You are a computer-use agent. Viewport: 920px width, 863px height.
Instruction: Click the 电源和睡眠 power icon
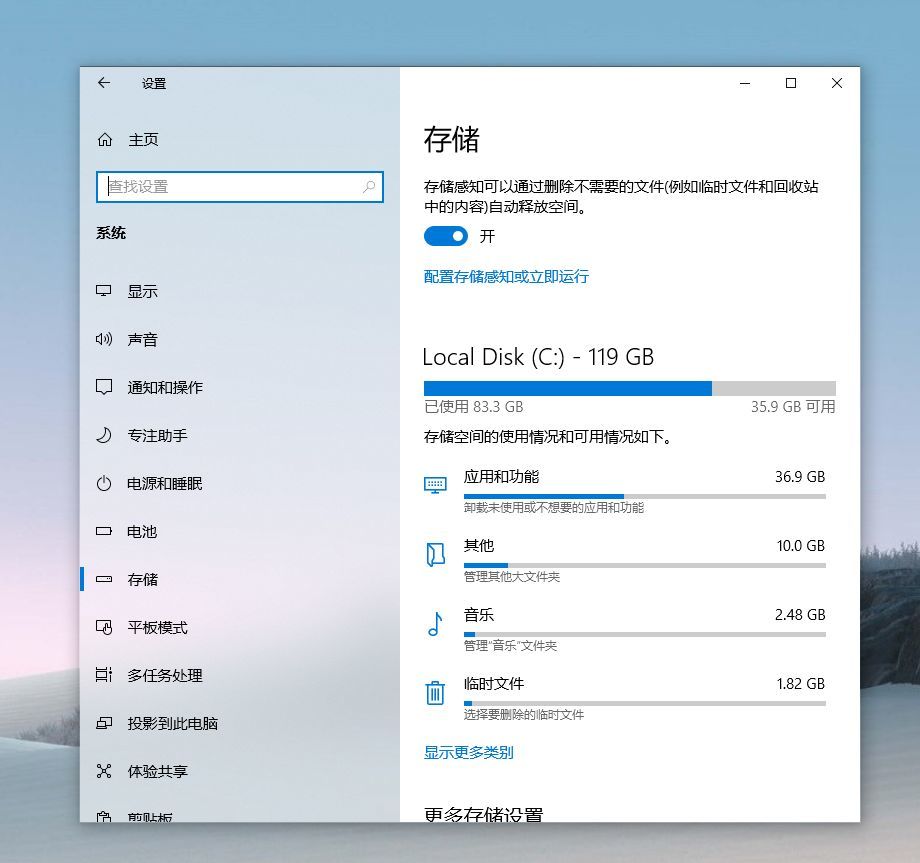[104, 483]
